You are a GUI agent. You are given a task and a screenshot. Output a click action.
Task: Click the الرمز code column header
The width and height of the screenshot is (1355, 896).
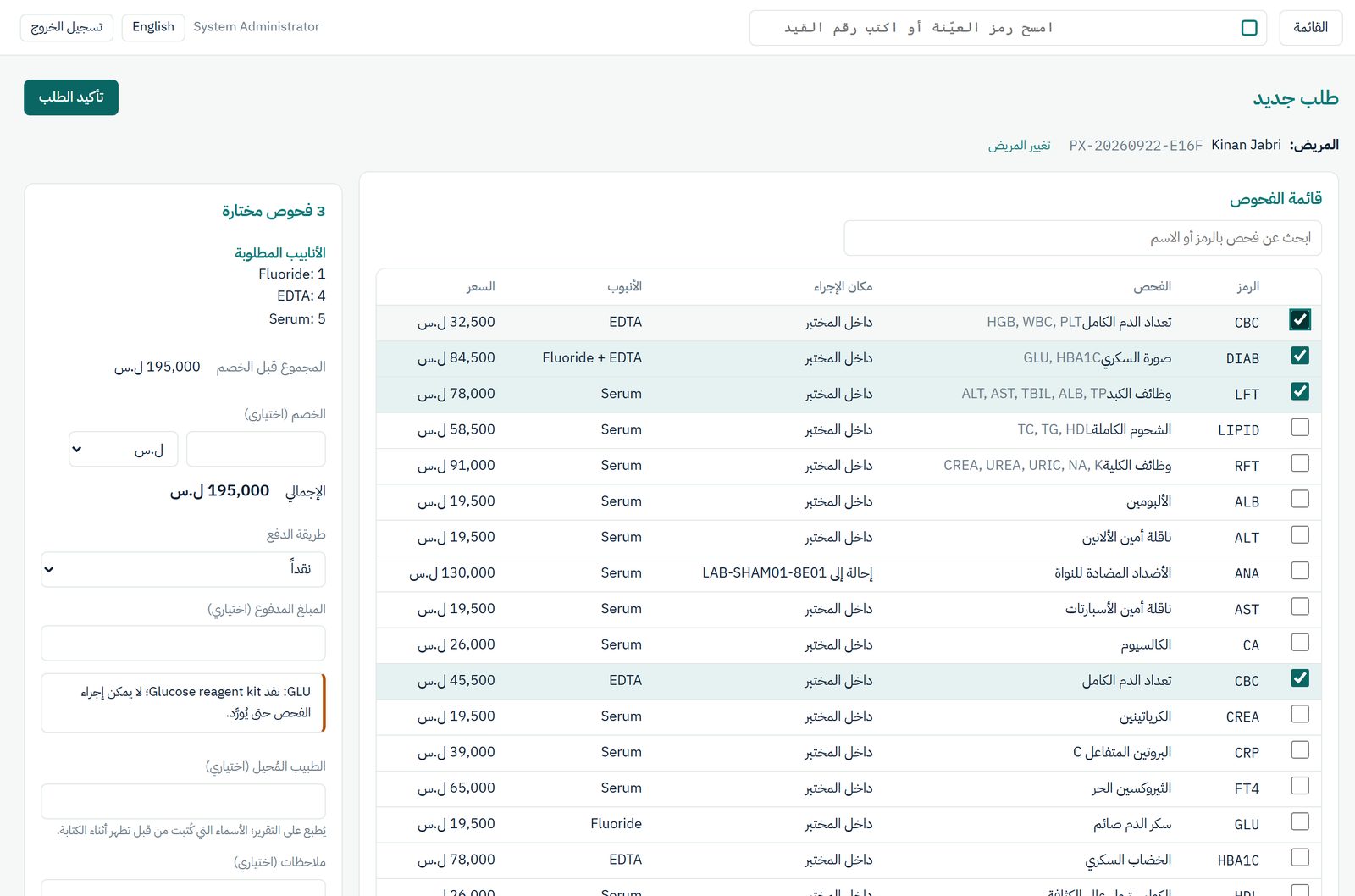click(1247, 287)
